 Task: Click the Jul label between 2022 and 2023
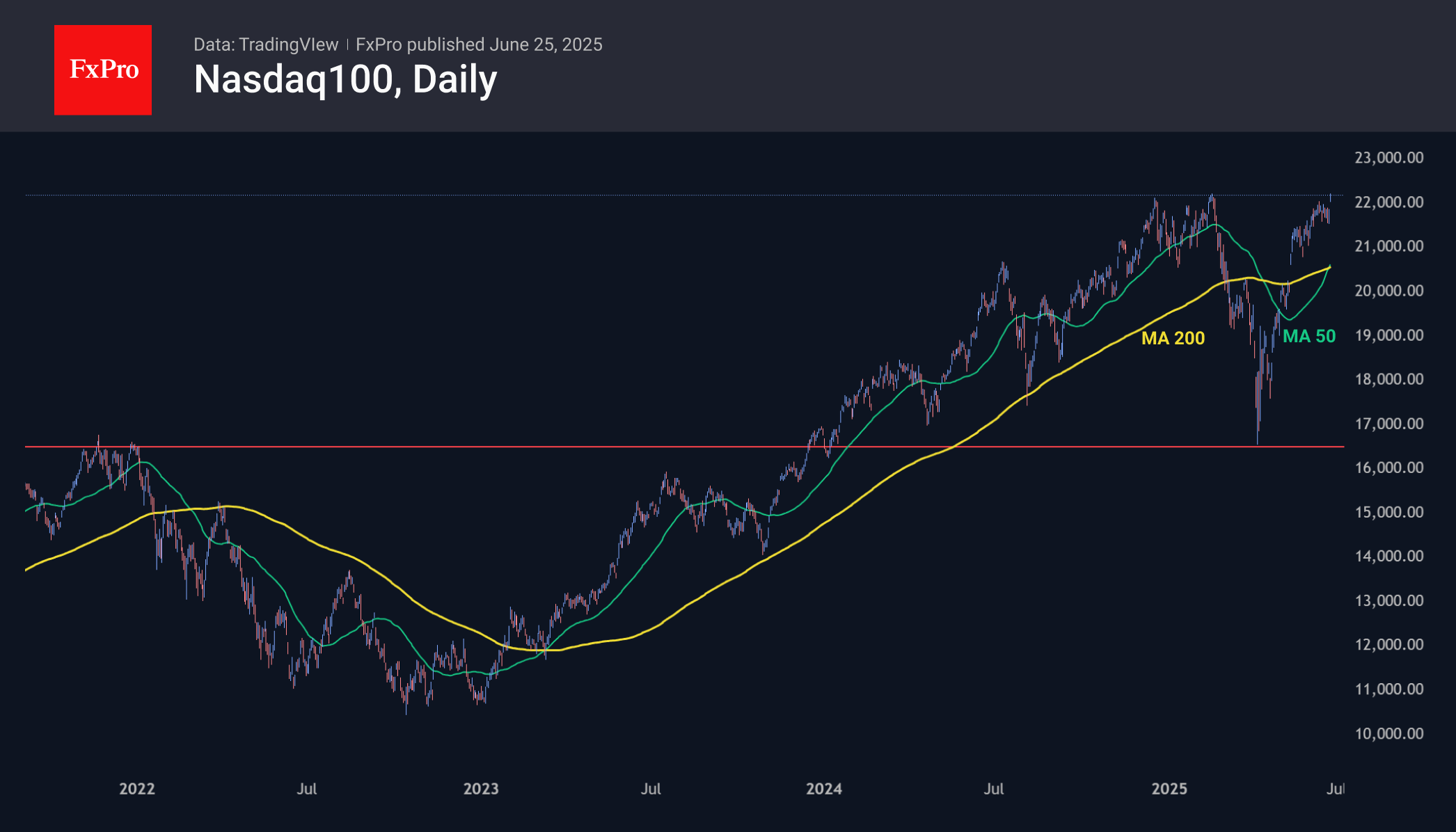(x=307, y=789)
